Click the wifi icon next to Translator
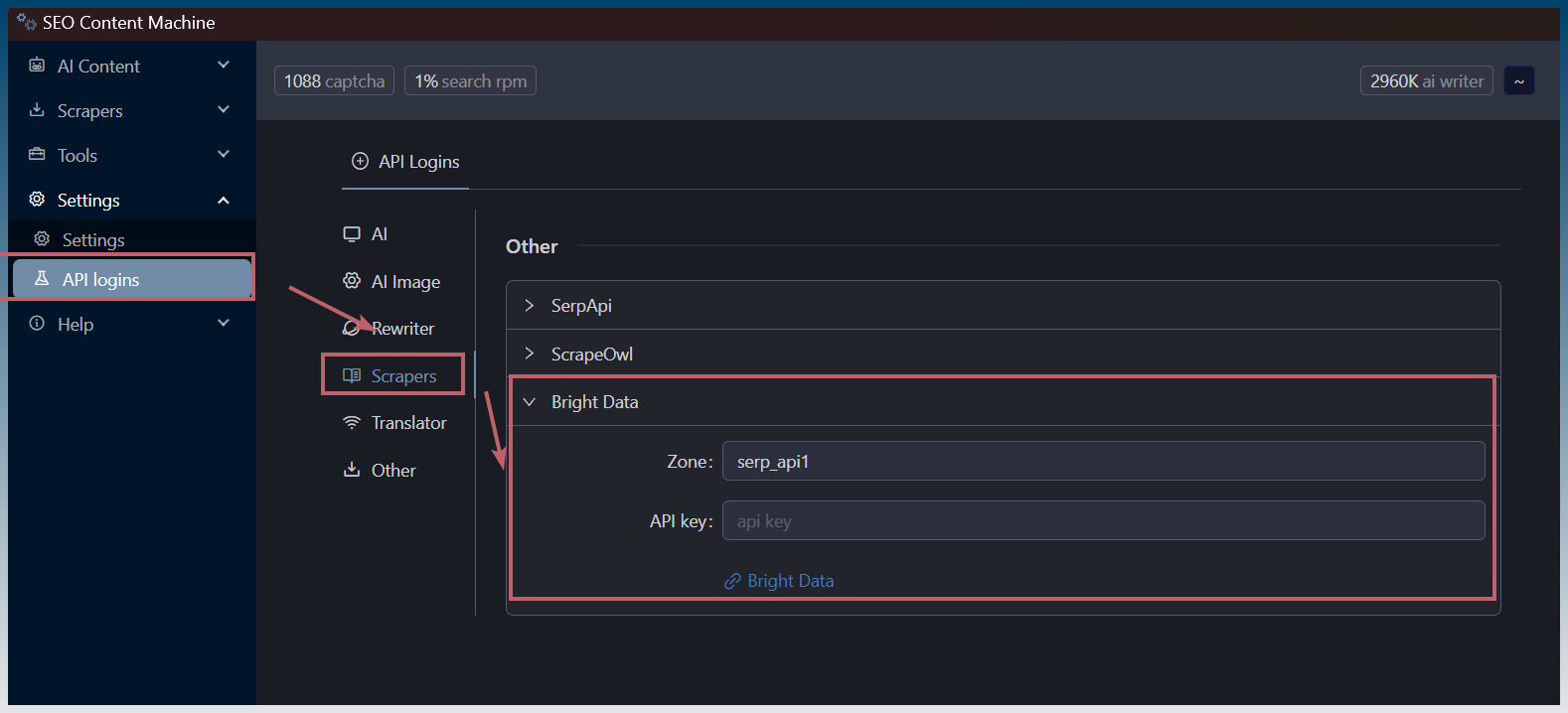 (x=352, y=422)
